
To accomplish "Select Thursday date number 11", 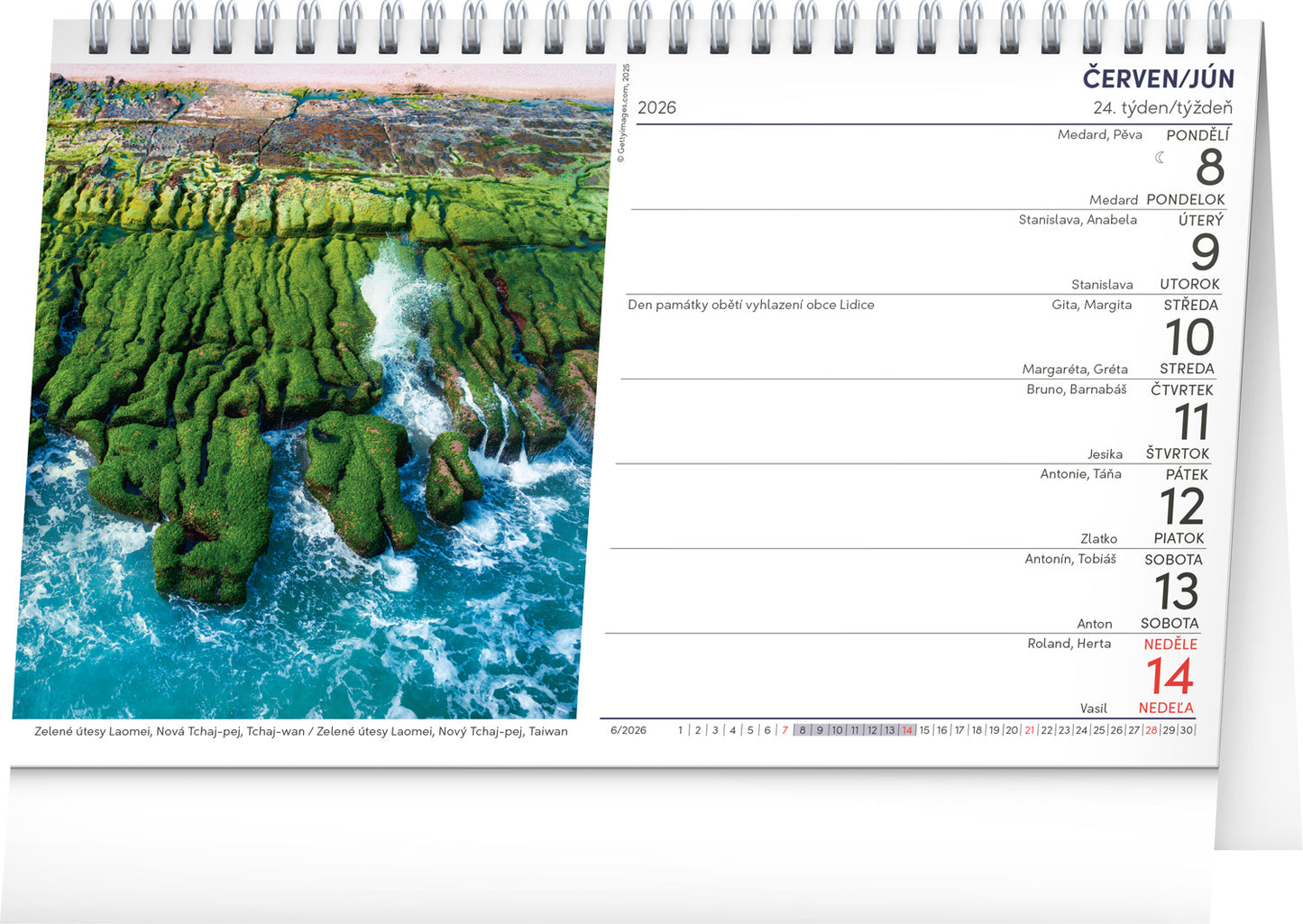I will click(x=1191, y=422).
